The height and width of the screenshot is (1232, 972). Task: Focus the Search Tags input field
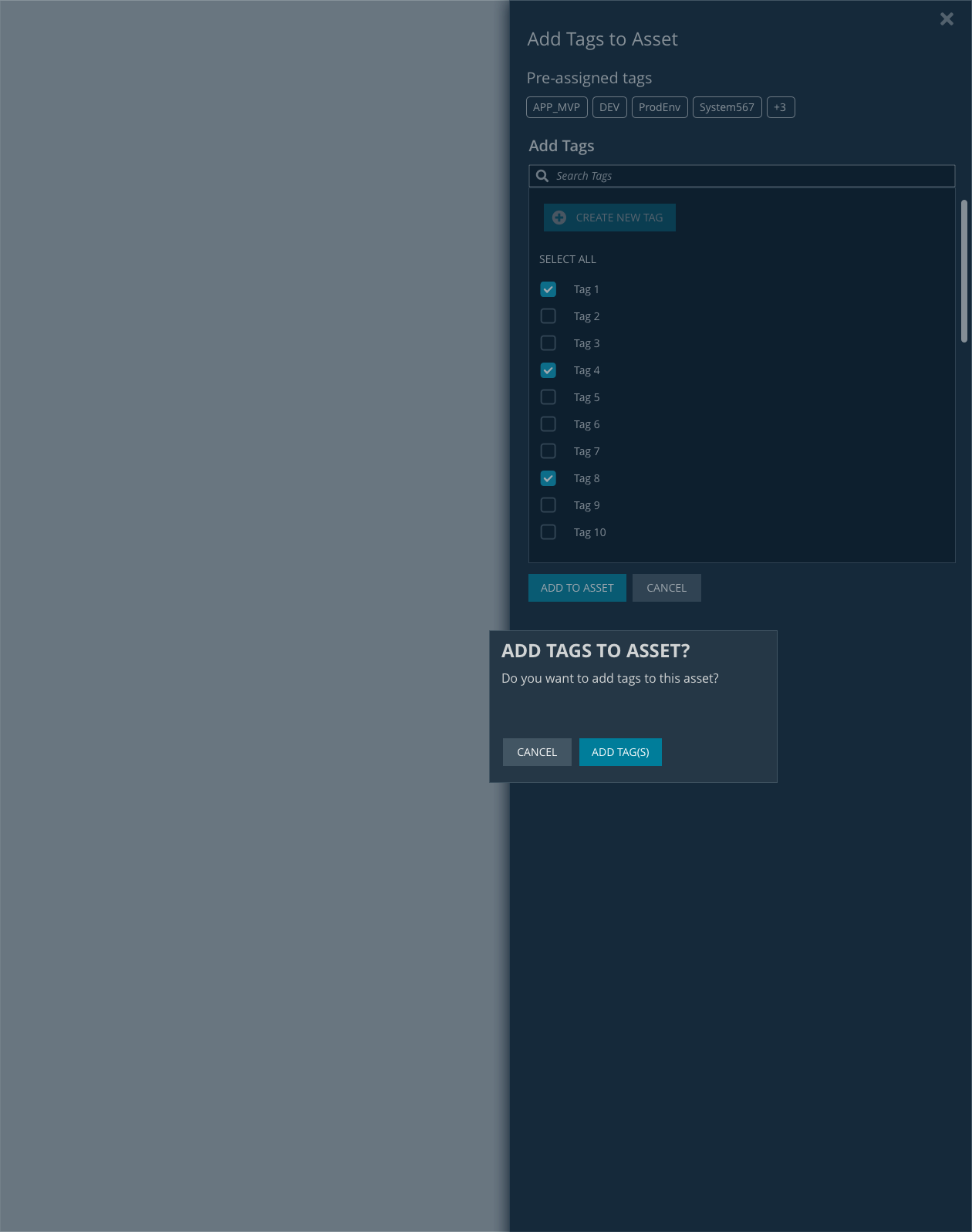point(748,176)
